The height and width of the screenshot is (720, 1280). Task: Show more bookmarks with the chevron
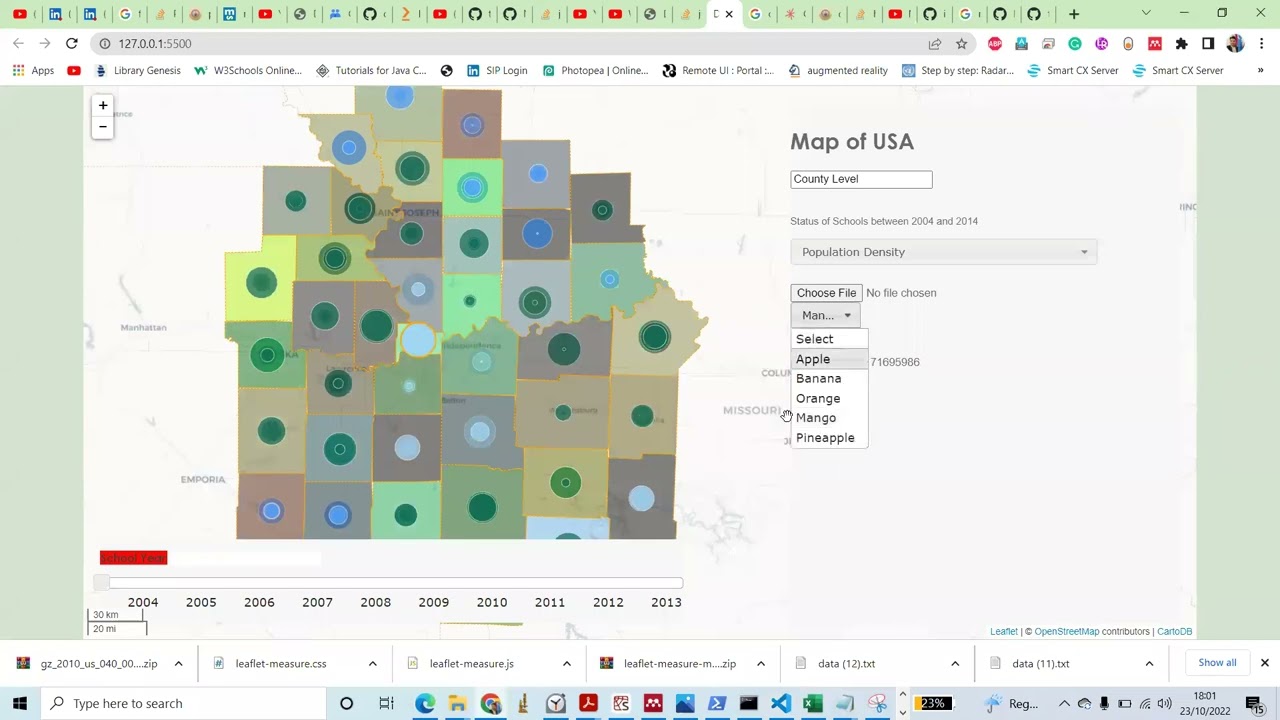[x=1260, y=71]
